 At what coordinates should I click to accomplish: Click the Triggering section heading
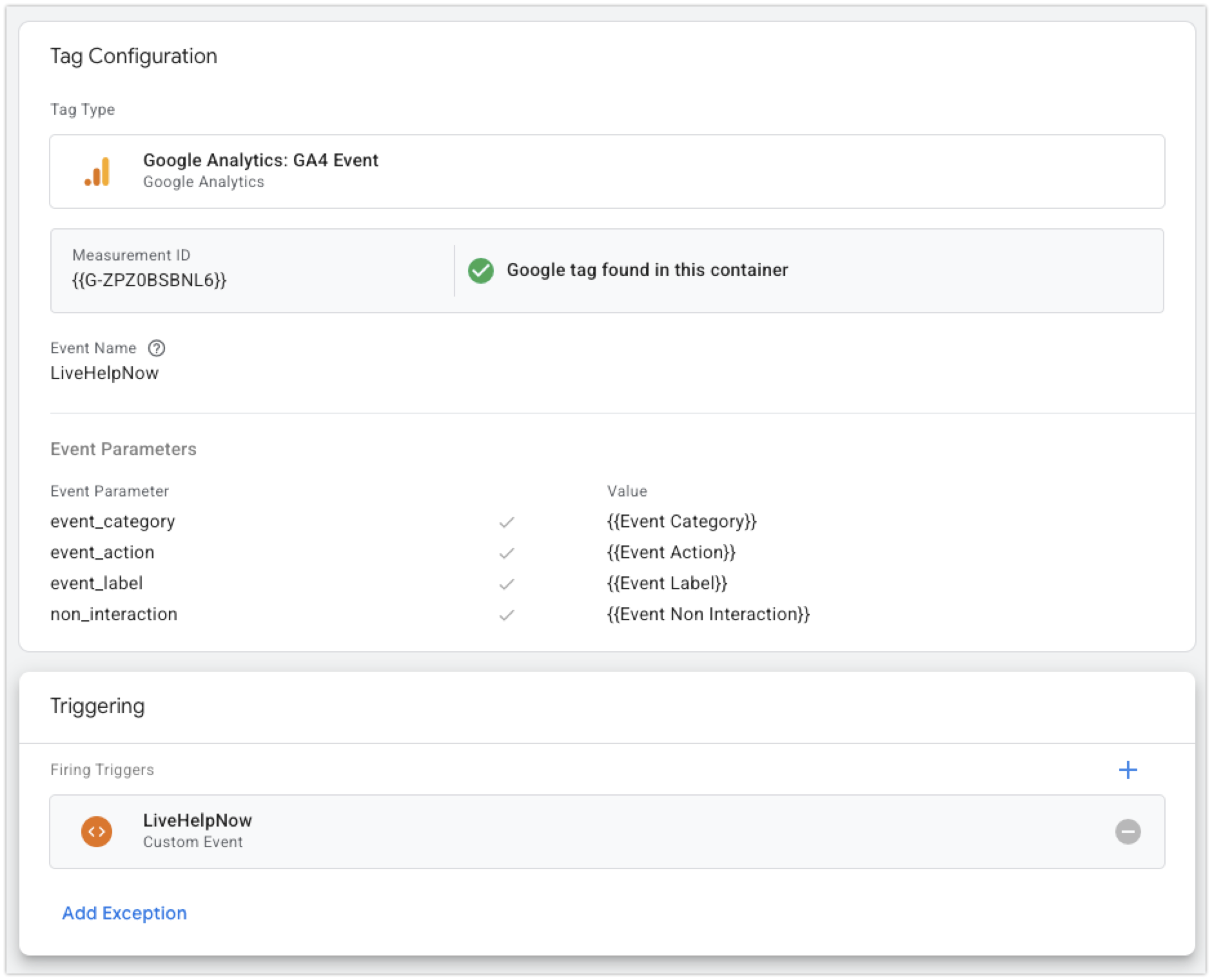(x=97, y=706)
